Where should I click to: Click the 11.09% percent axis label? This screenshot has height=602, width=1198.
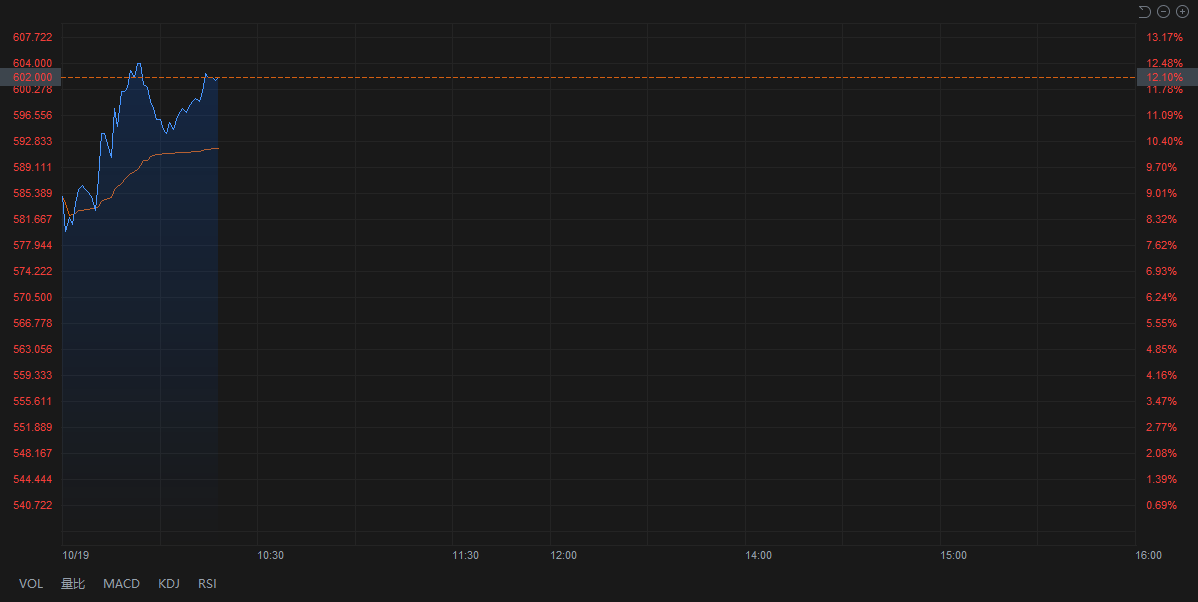(1164, 115)
